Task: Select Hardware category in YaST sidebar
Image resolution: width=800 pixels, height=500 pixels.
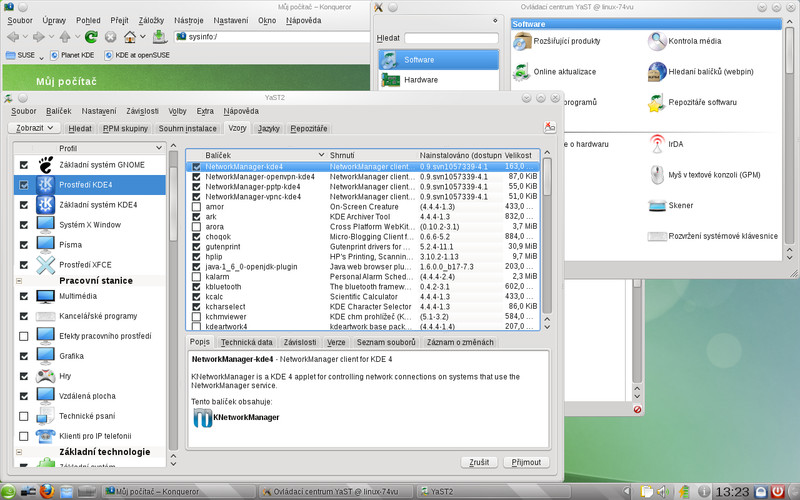Action: [438, 80]
